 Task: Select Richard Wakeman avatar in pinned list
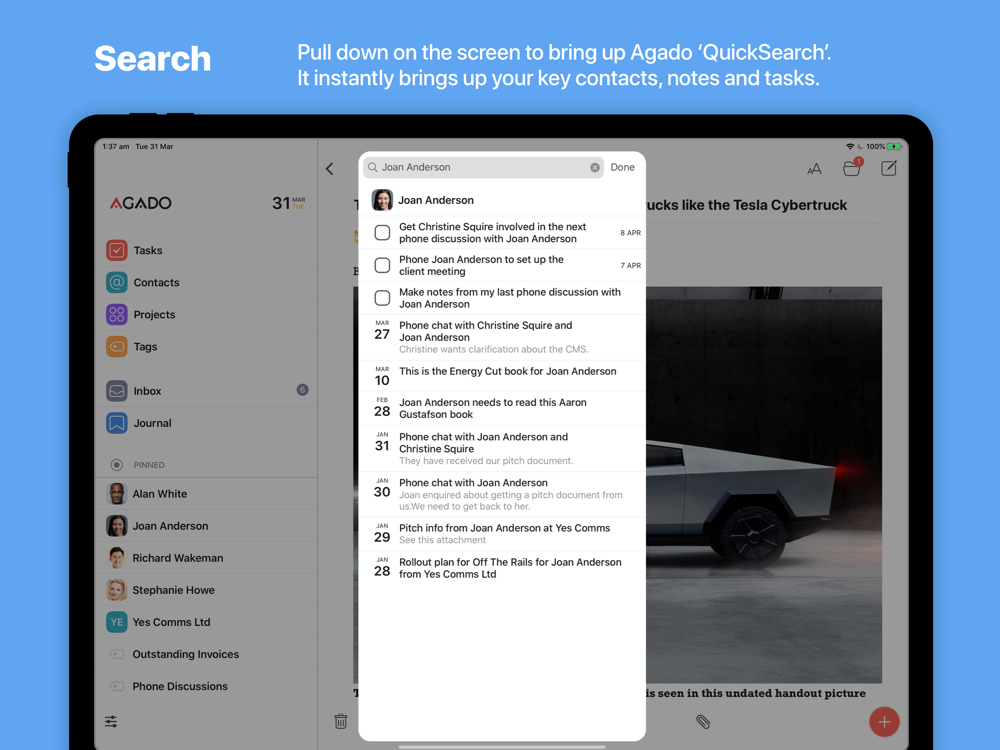[x=117, y=558]
